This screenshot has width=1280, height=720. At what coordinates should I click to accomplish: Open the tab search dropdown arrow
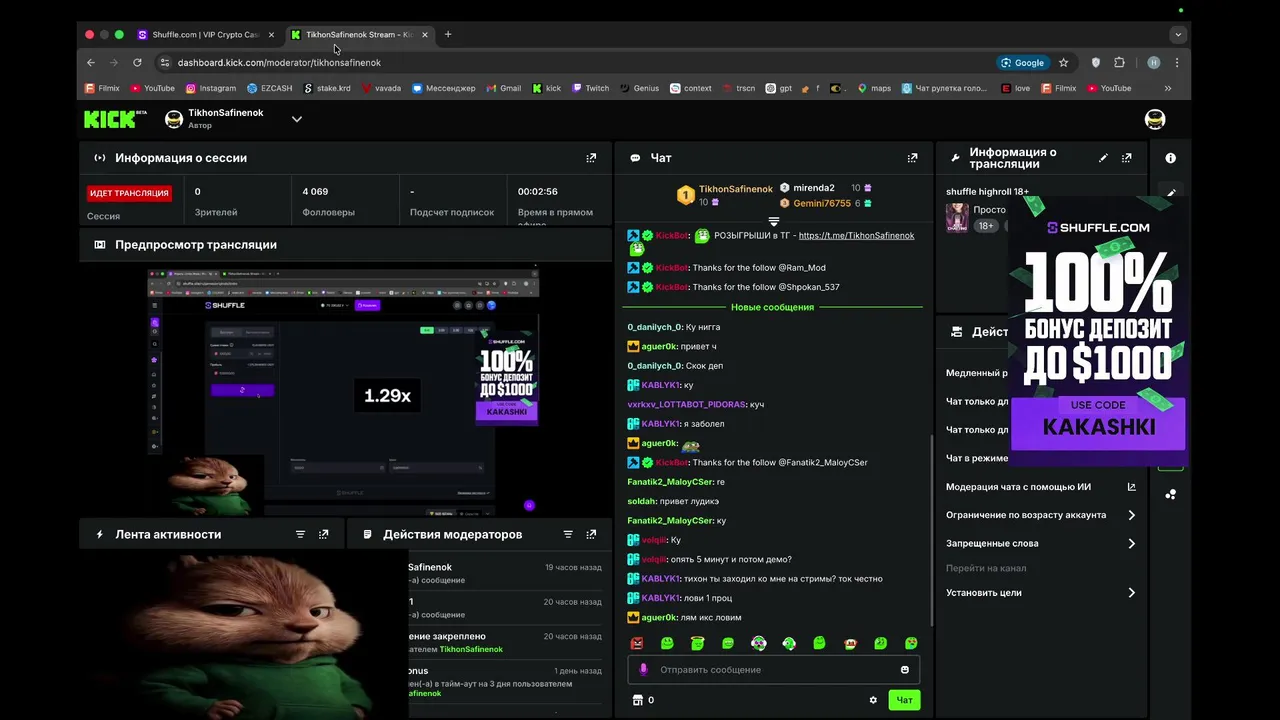pyautogui.click(x=1178, y=34)
